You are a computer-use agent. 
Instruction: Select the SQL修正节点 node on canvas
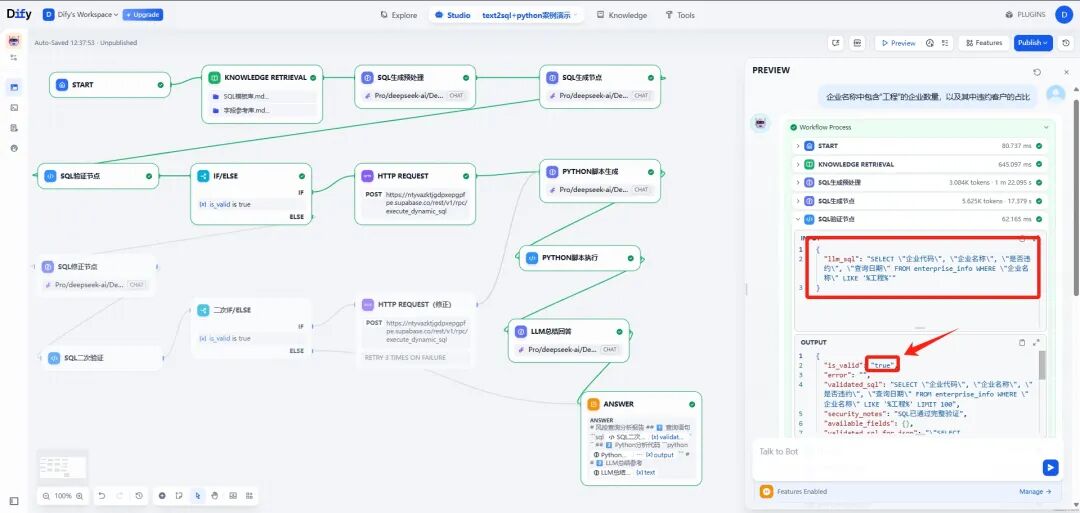(x=96, y=275)
